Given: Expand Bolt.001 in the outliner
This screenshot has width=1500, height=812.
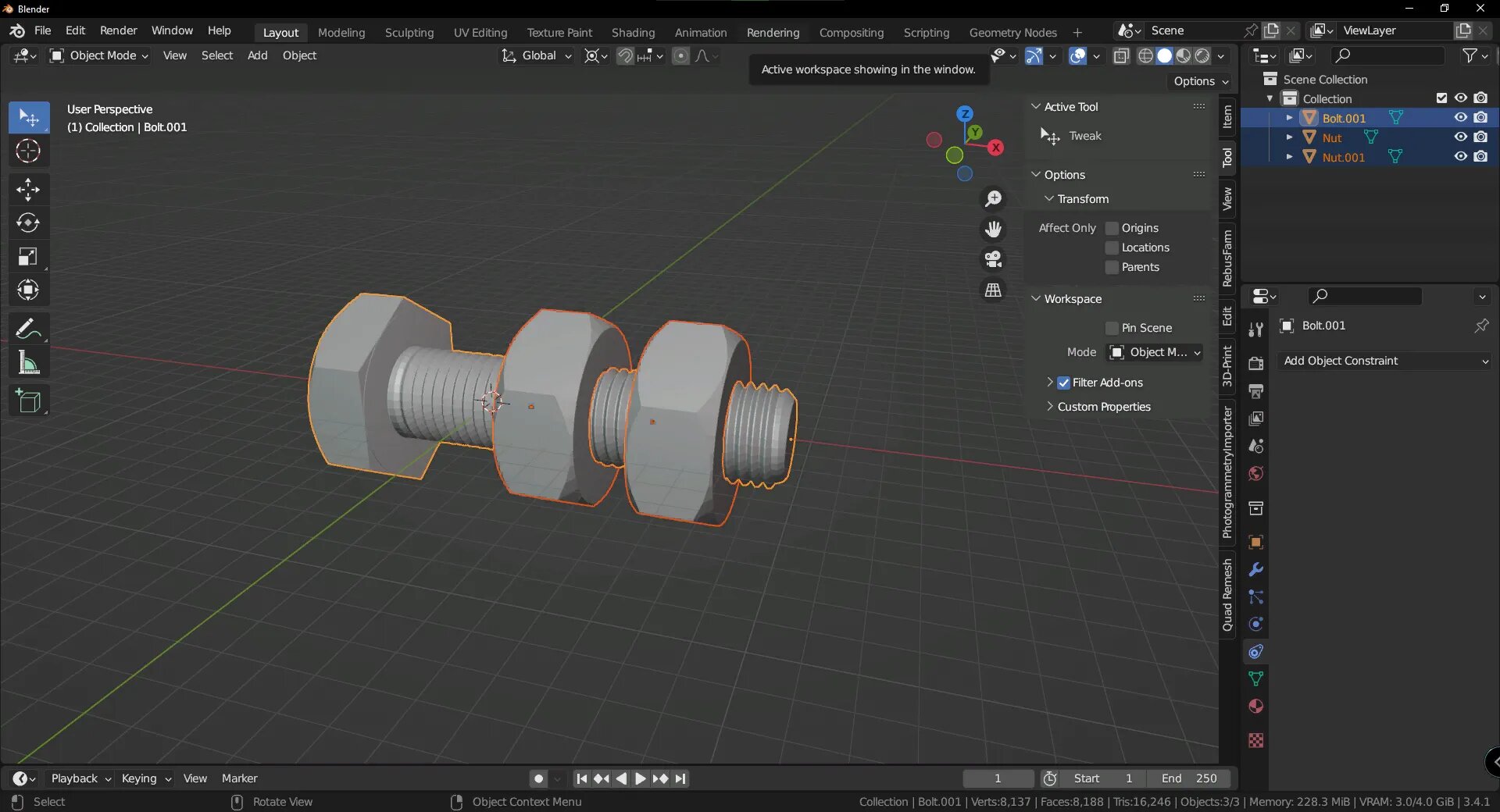Looking at the screenshot, I should pyautogui.click(x=1289, y=118).
